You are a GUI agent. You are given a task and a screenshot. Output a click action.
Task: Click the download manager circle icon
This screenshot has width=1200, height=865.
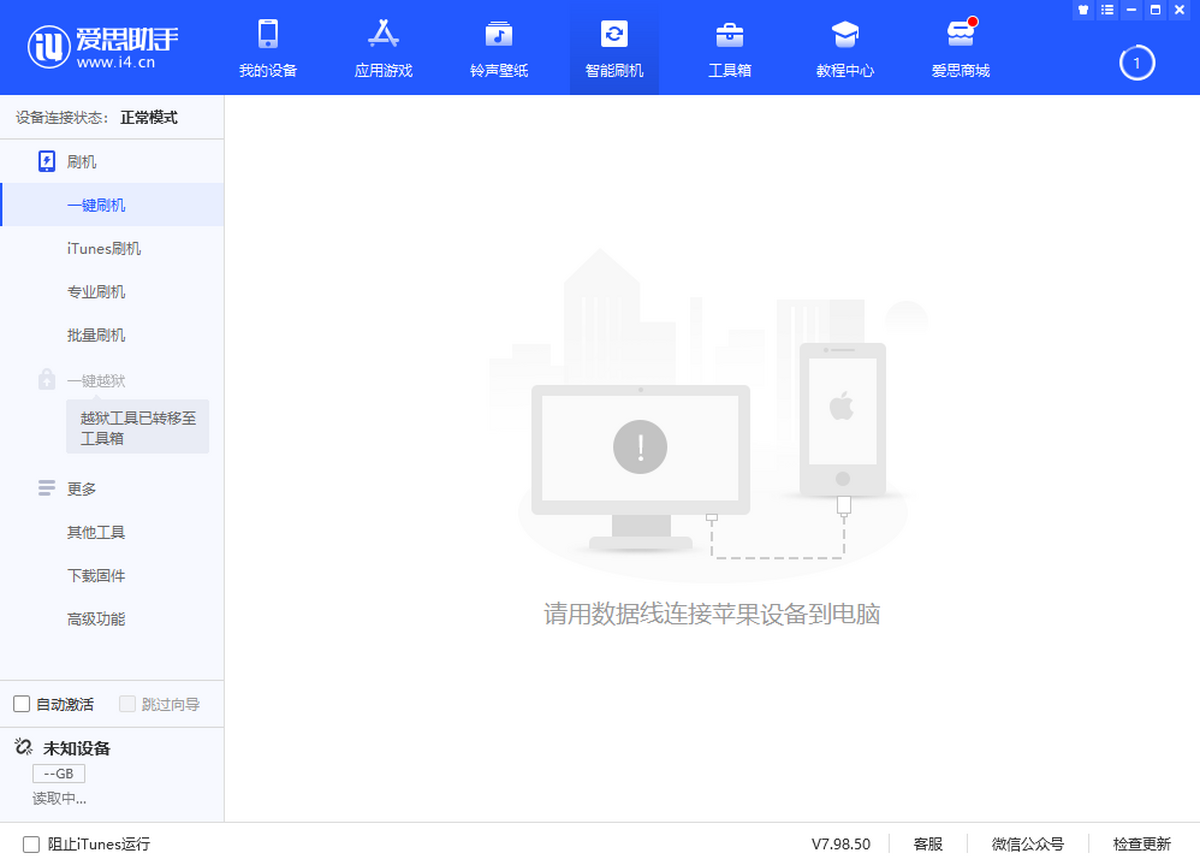pos(1136,63)
